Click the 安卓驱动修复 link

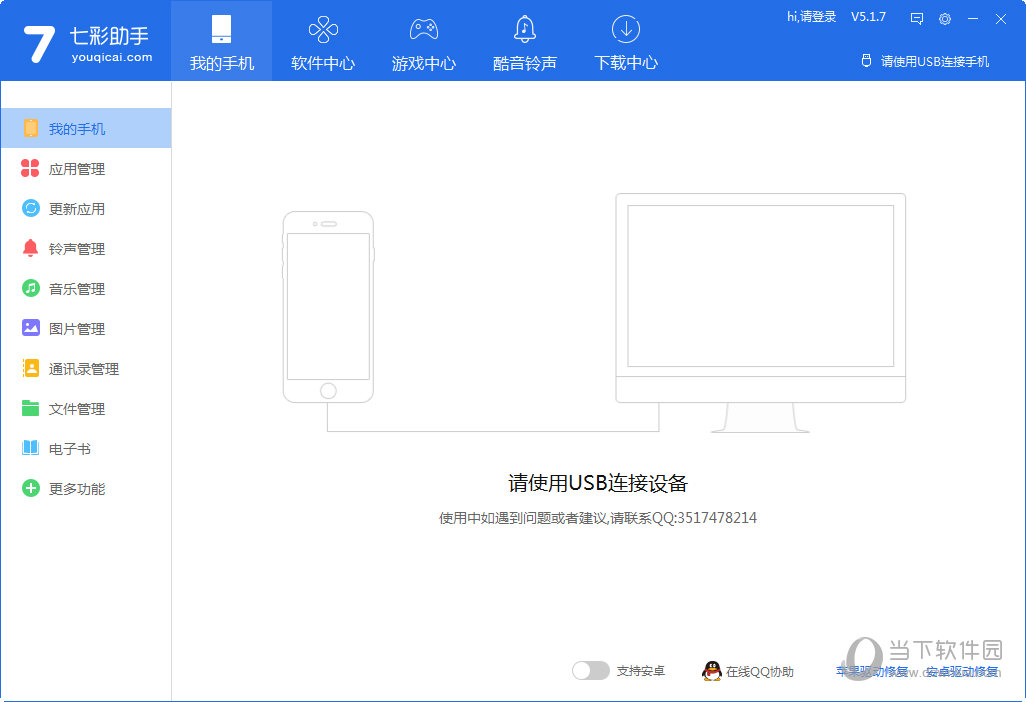(x=963, y=671)
